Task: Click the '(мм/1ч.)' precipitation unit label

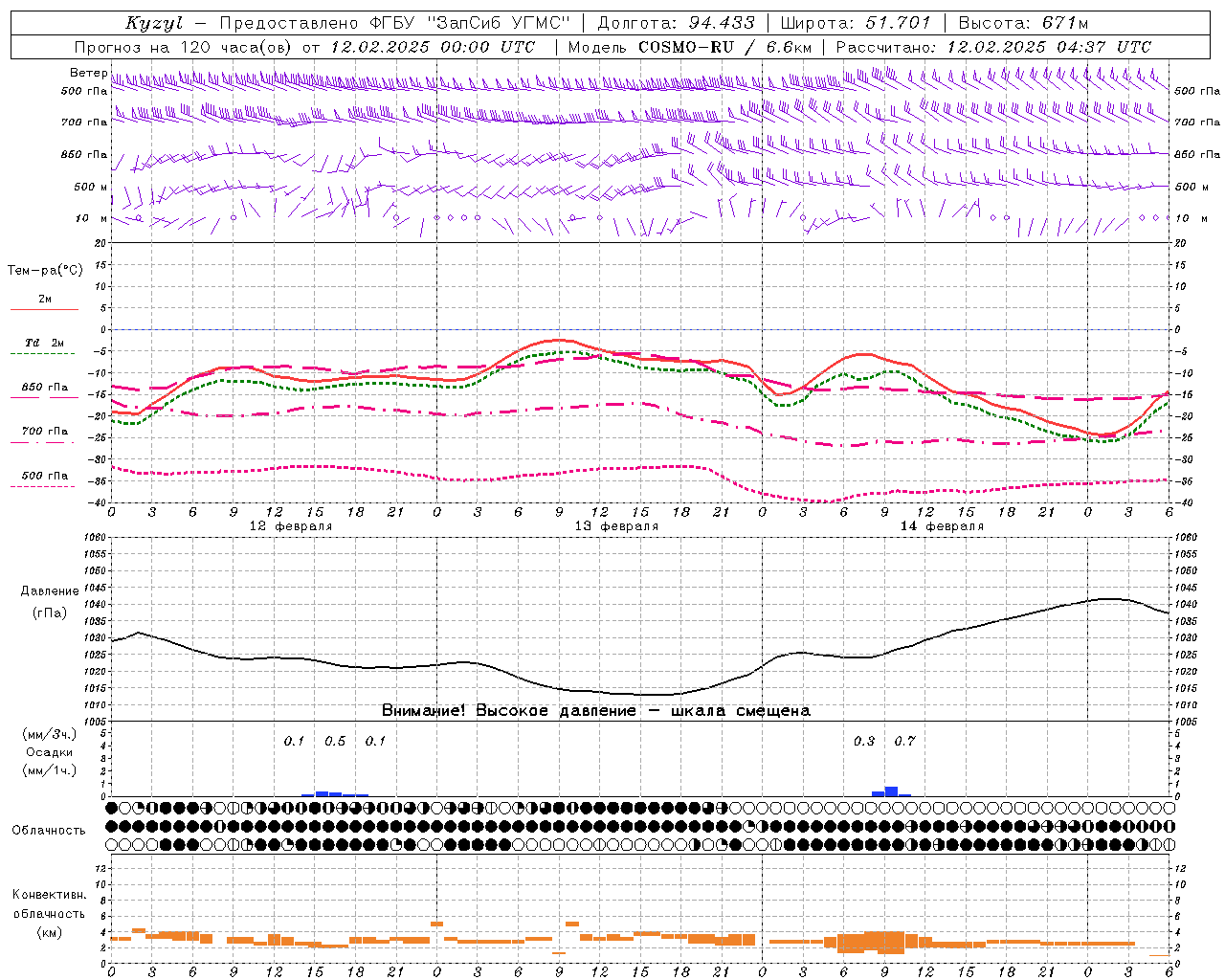Action: tap(50, 770)
